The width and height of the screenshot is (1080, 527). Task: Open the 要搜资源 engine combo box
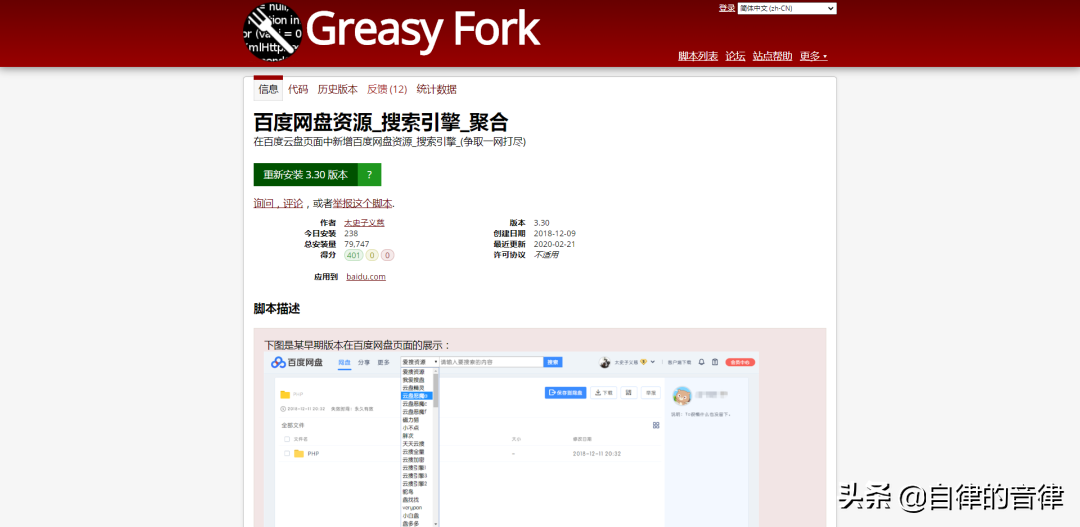pos(419,362)
